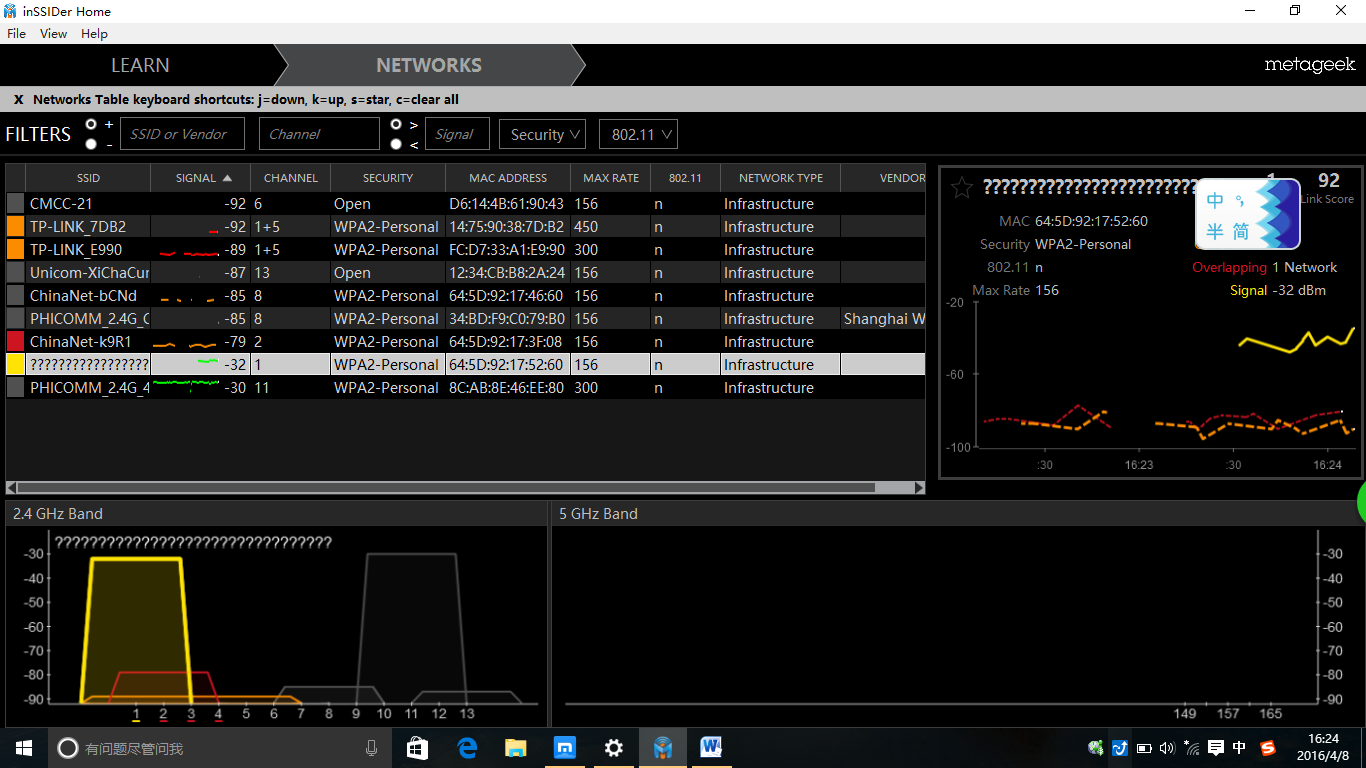Open the File menu
Viewport: 1366px width, 768px height.
tap(16, 33)
